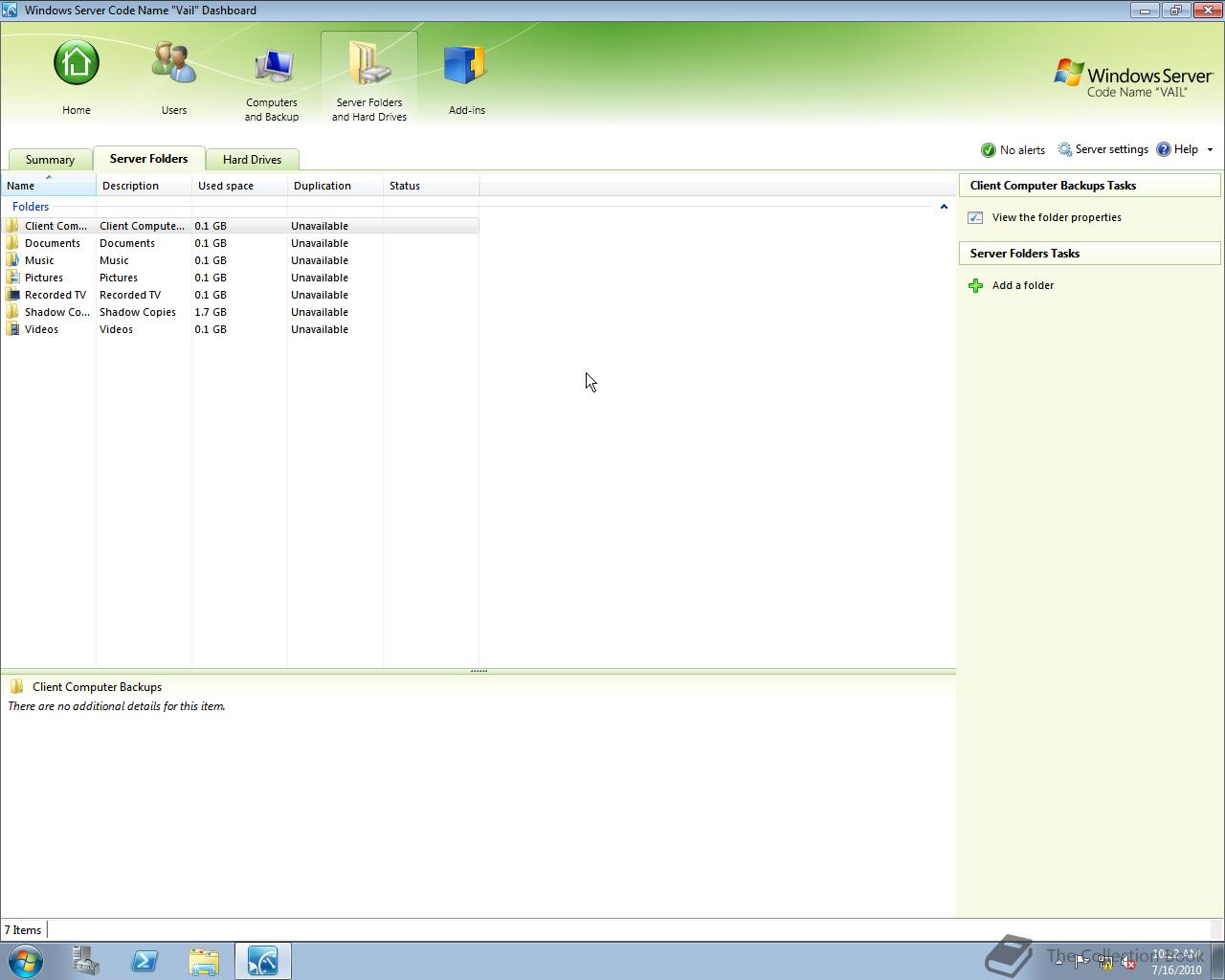Click the Music folder icon
Viewport: 1225px width, 980px height.
(12, 260)
